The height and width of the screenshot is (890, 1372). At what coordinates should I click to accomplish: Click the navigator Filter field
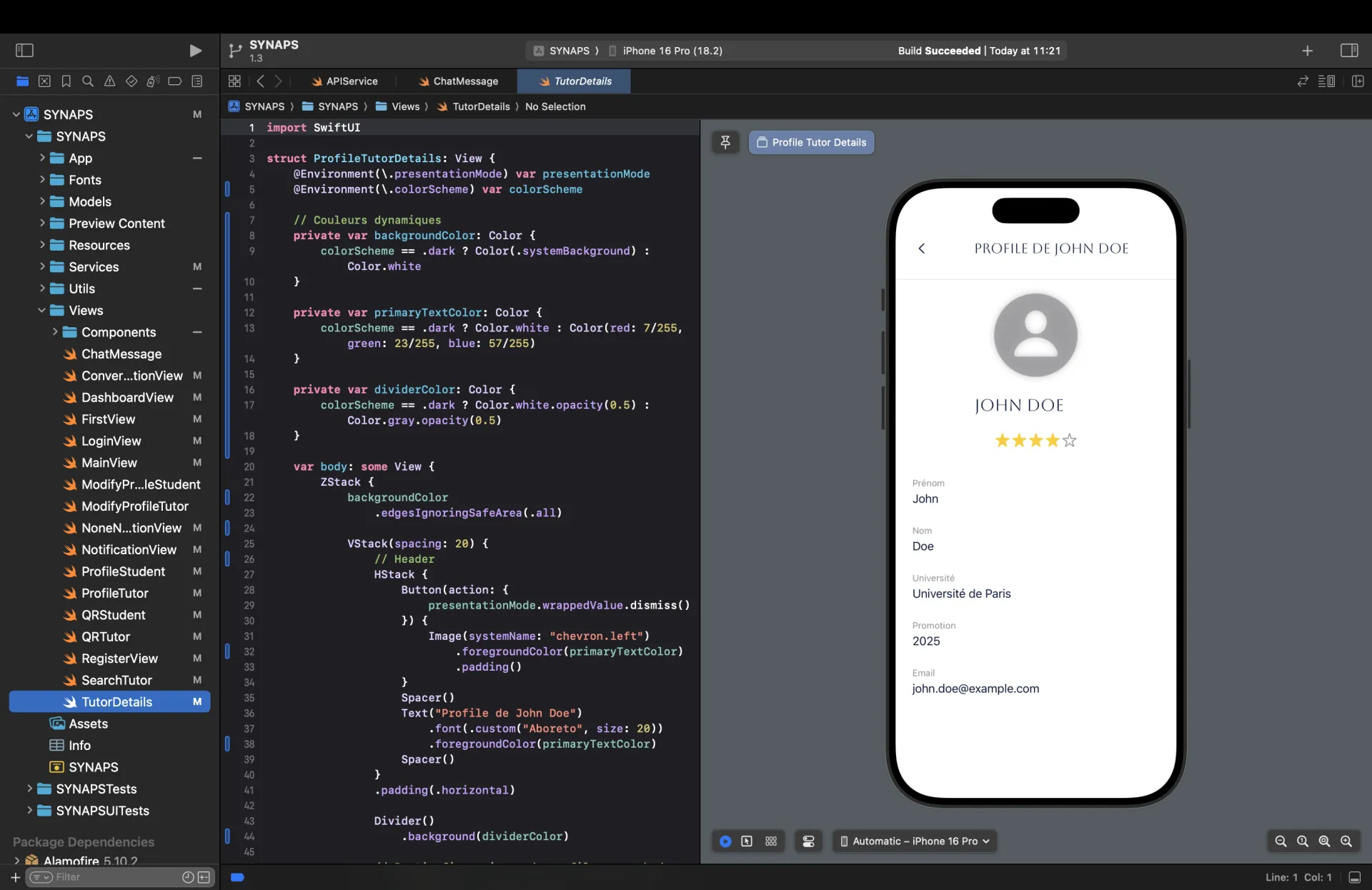coord(119,877)
